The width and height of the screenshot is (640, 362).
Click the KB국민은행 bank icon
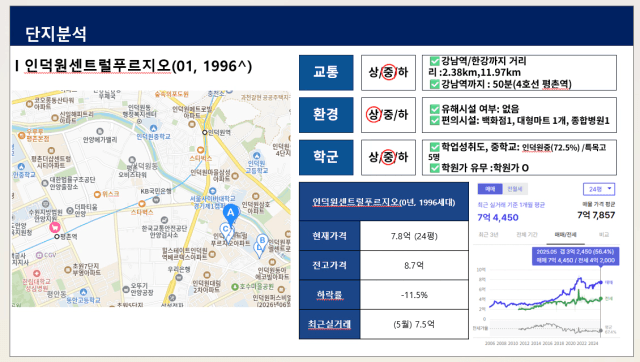click(x=156, y=200)
